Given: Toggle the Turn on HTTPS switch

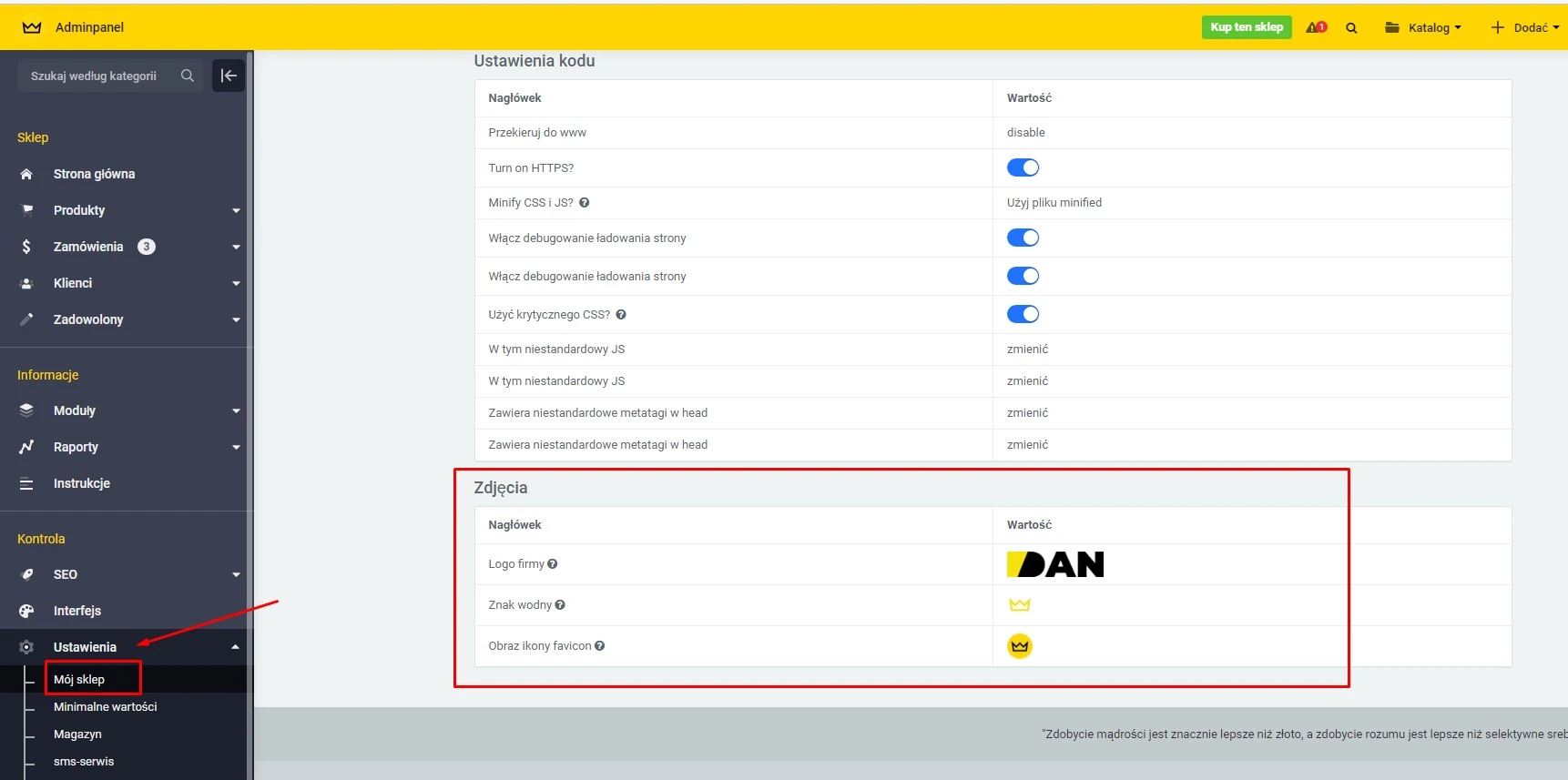Looking at the screenshot, I should [1023, 167].
